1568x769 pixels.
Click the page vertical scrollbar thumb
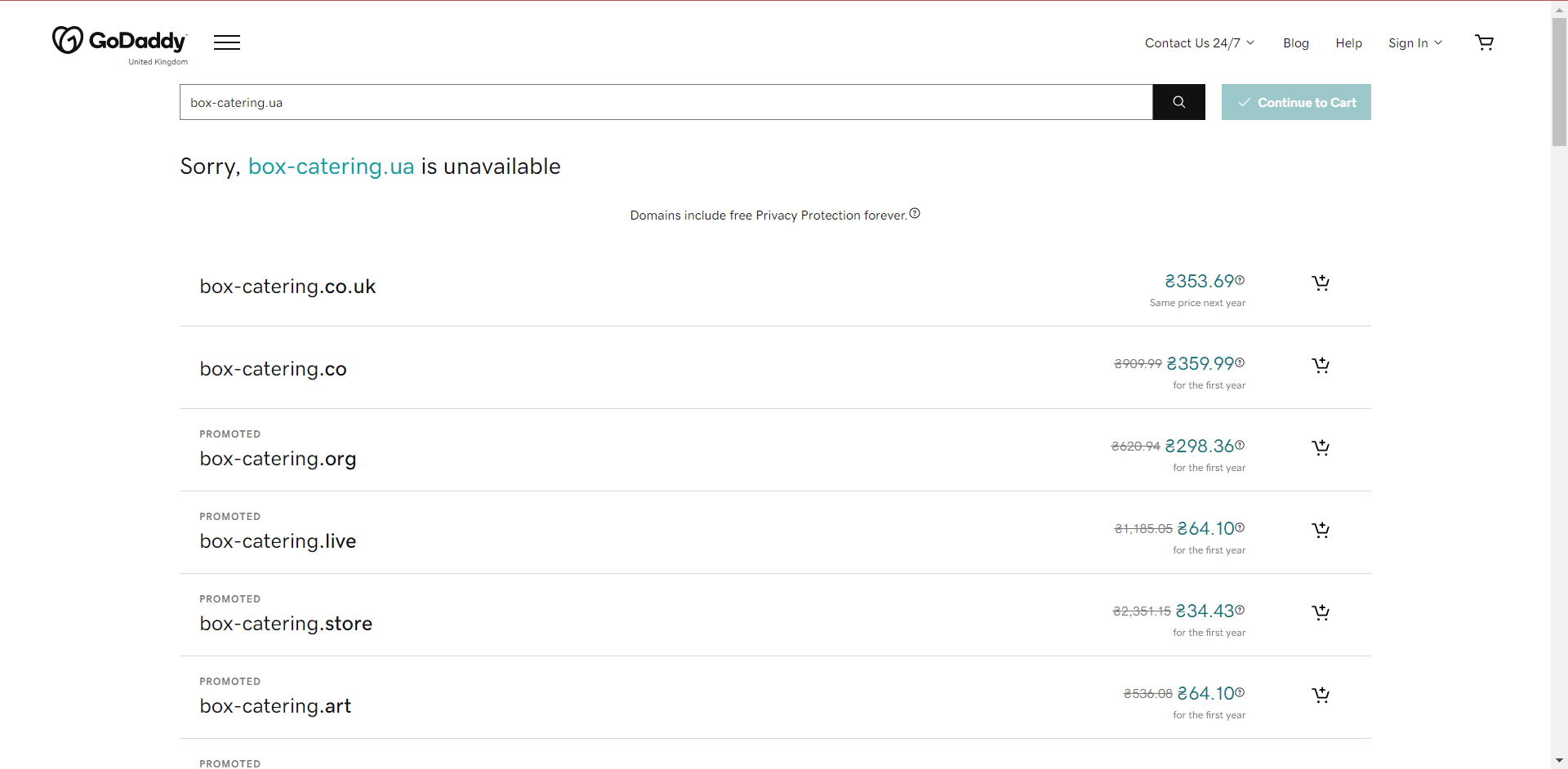pyautogui.click(x=1559, y=82)
